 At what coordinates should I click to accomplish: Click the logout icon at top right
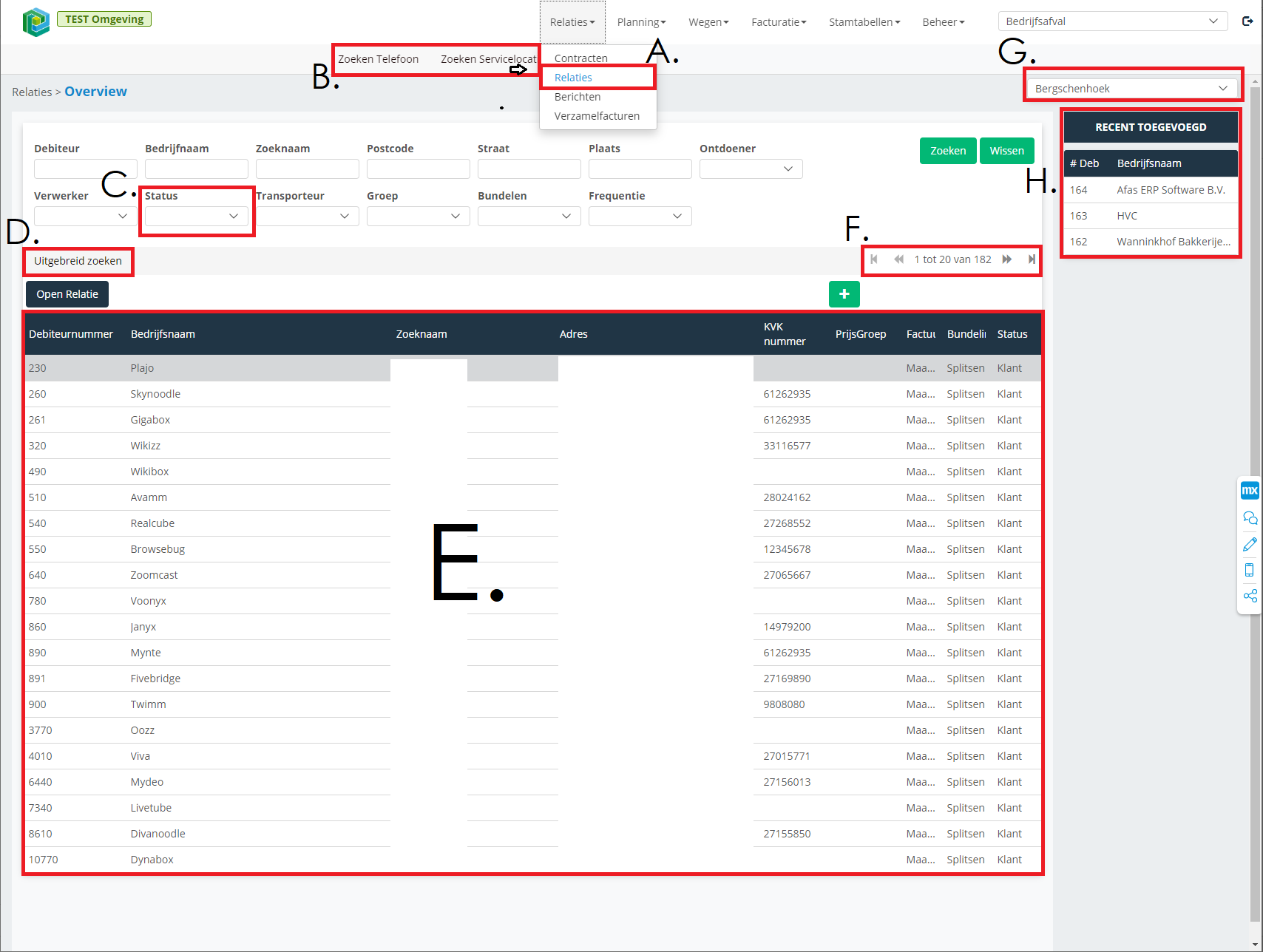(1247, 21)
